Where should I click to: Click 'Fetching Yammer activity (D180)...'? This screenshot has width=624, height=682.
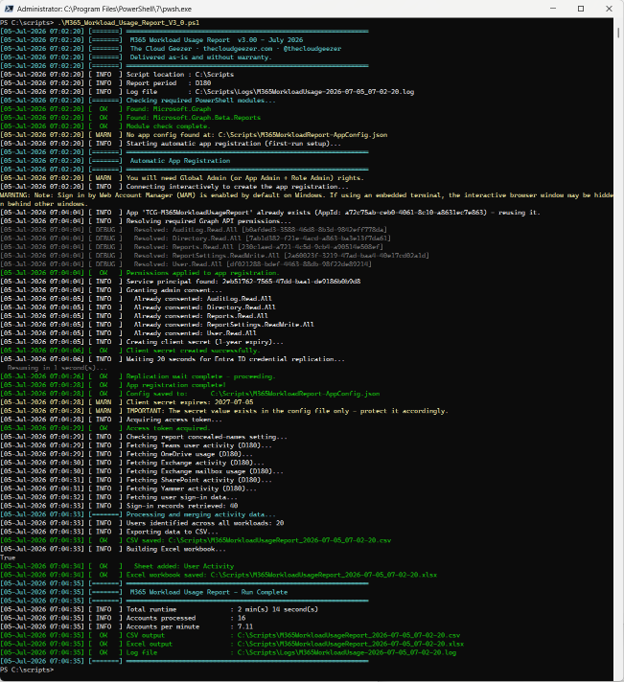(x=191, y=488)
